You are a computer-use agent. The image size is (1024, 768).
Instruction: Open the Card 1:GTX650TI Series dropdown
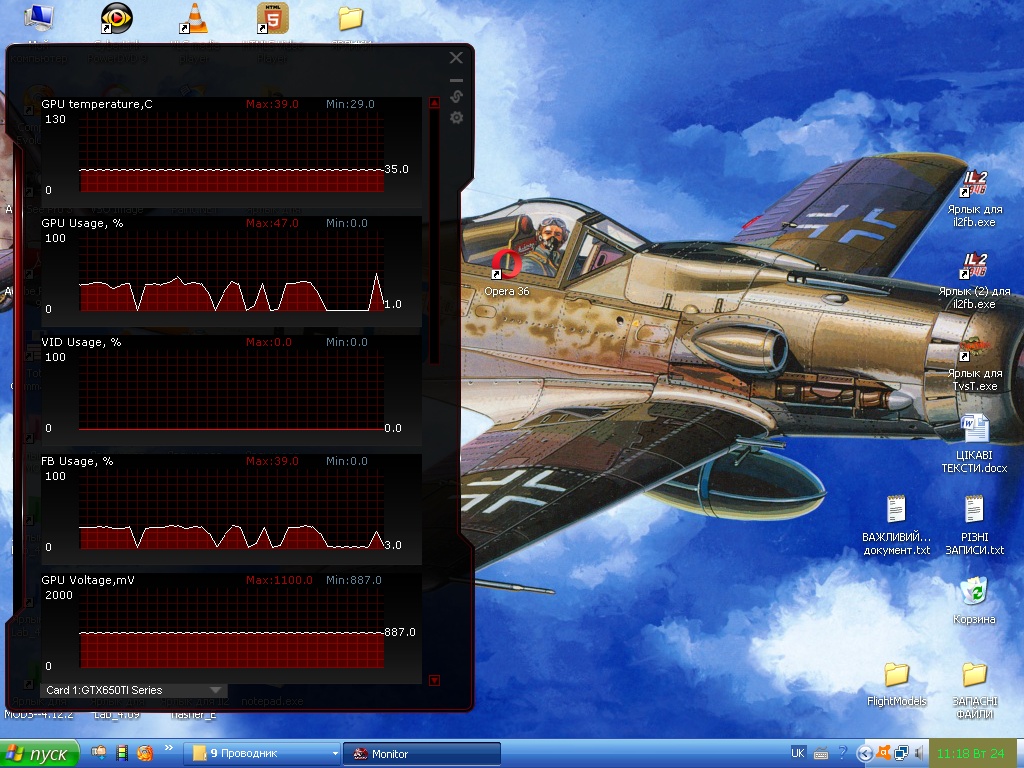[134, 690]
